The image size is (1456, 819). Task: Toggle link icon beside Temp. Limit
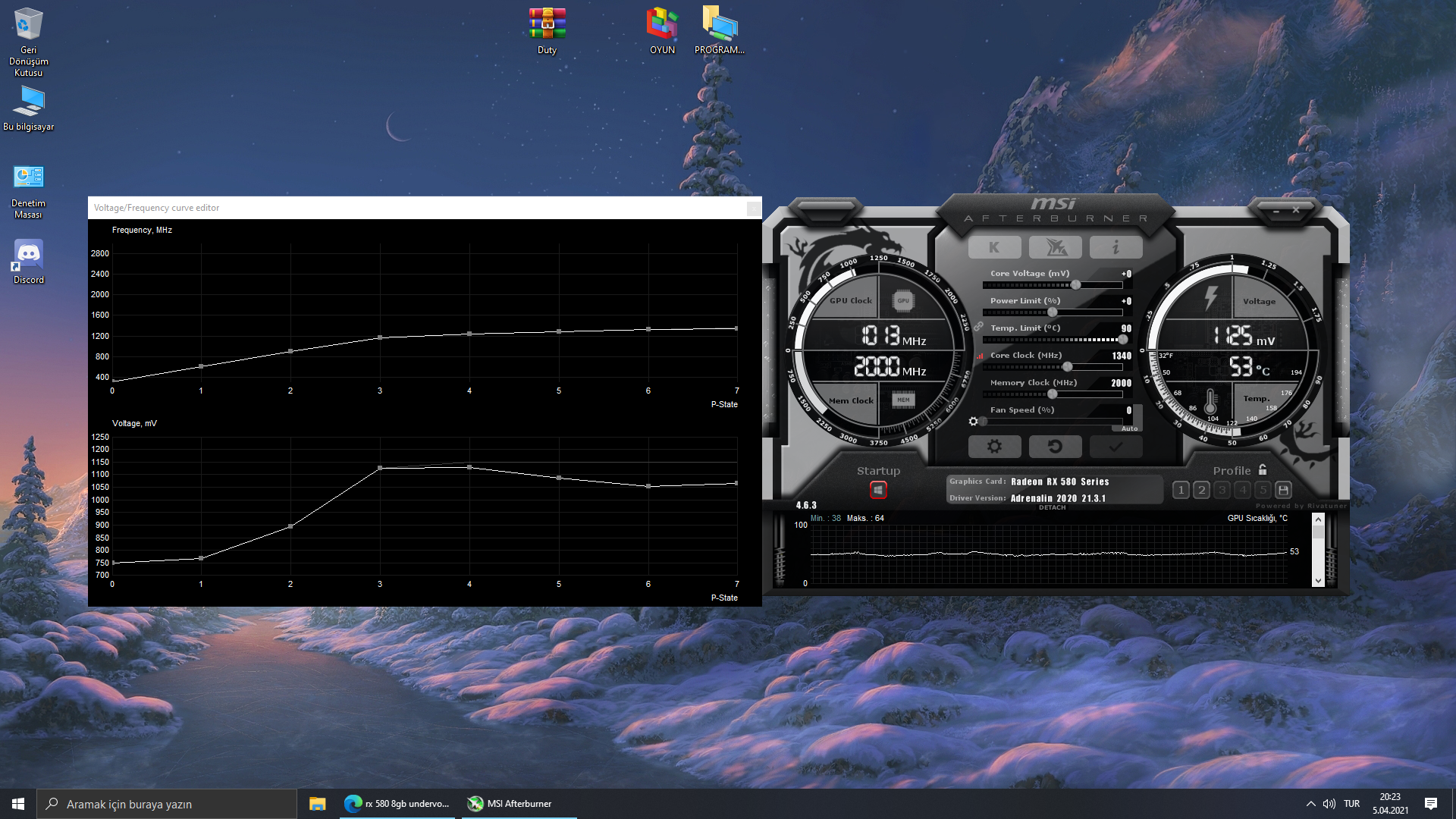[x=979, y=327]
